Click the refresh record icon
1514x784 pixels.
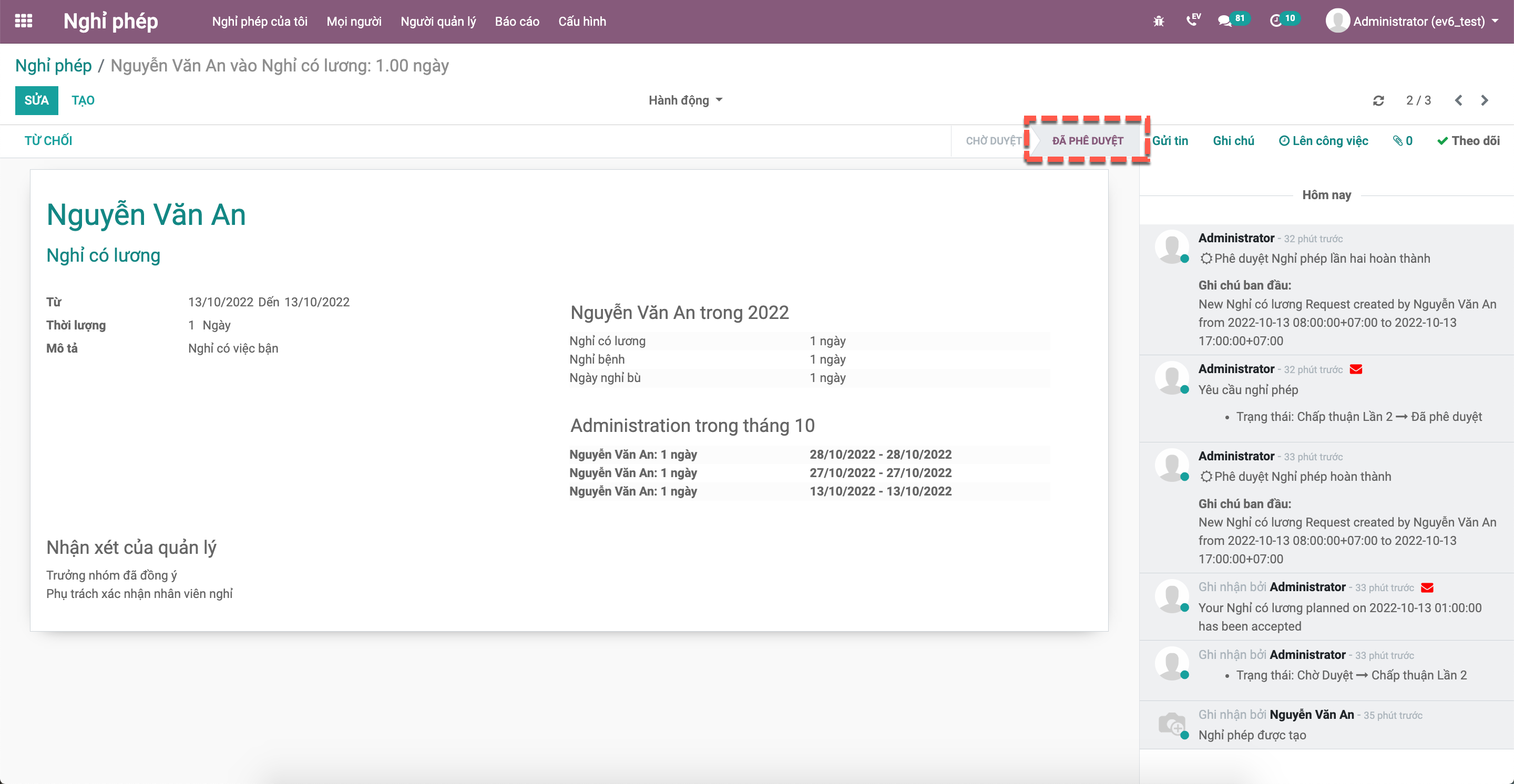(1378, 100)
